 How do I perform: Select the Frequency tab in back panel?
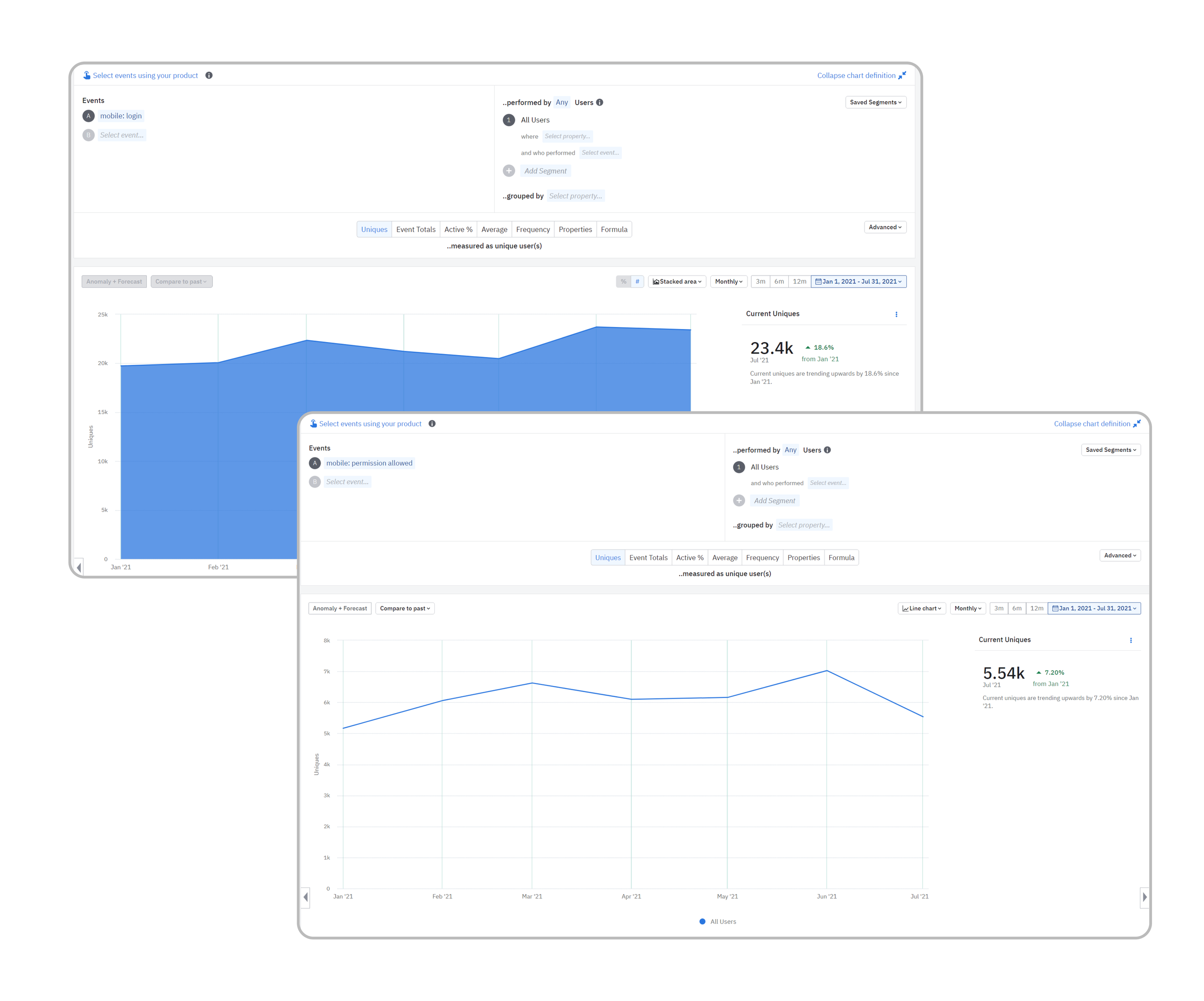click(x=532, y=229)
